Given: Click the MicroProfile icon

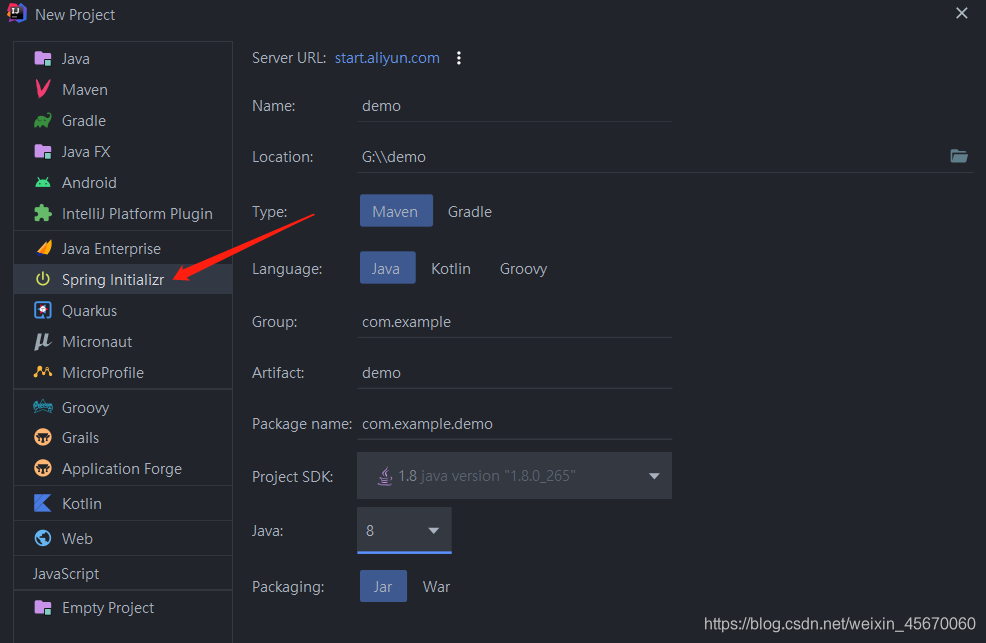Looking at the screenshot, I should 43,372.
